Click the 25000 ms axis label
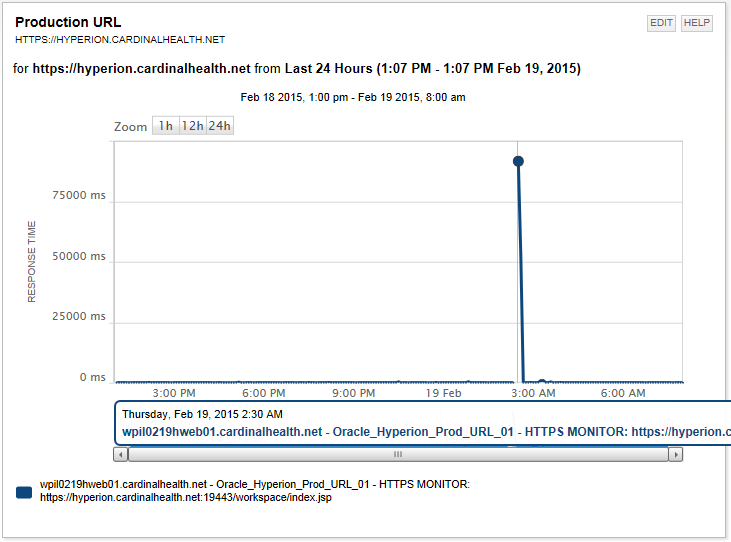The width and height of the screenshot is (731, 542). (x=79, y=316)
